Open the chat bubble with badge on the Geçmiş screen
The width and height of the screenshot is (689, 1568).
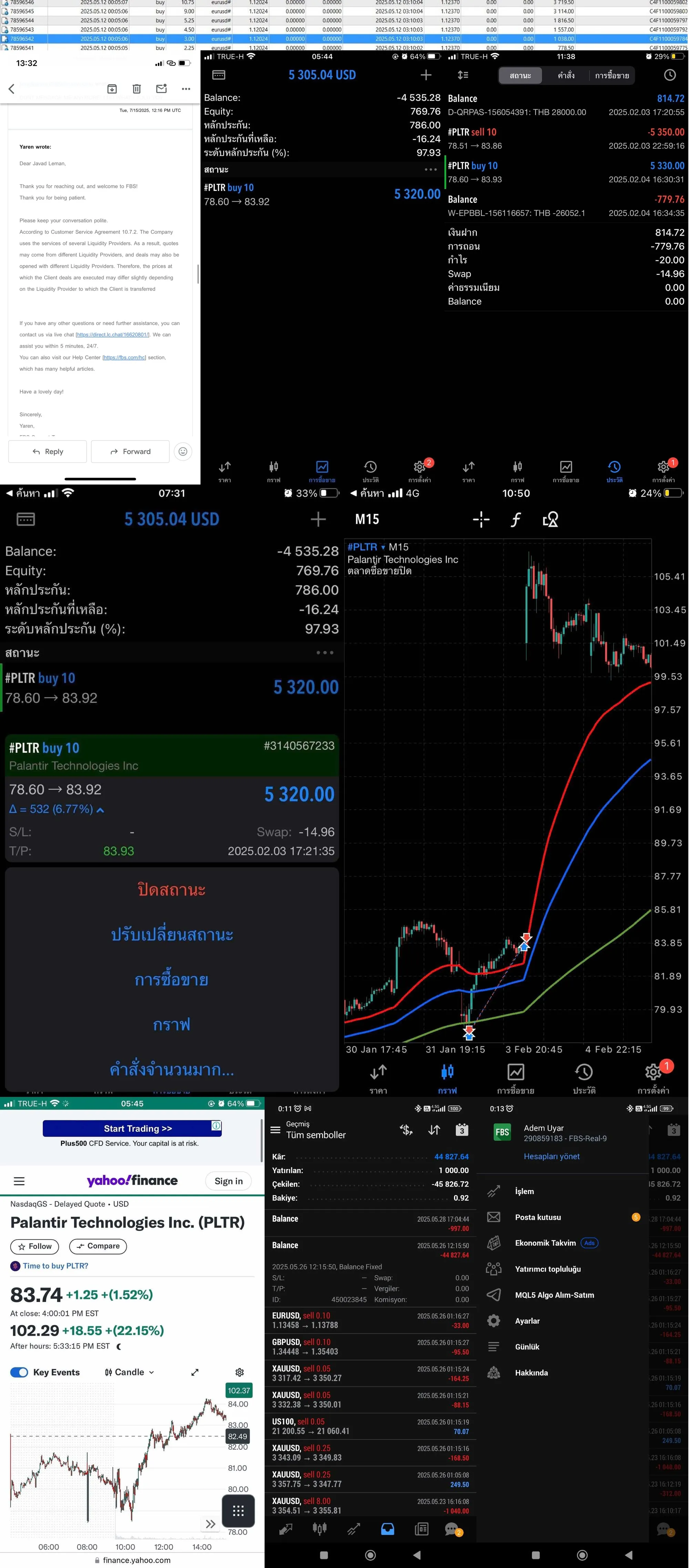point(453,1529)
